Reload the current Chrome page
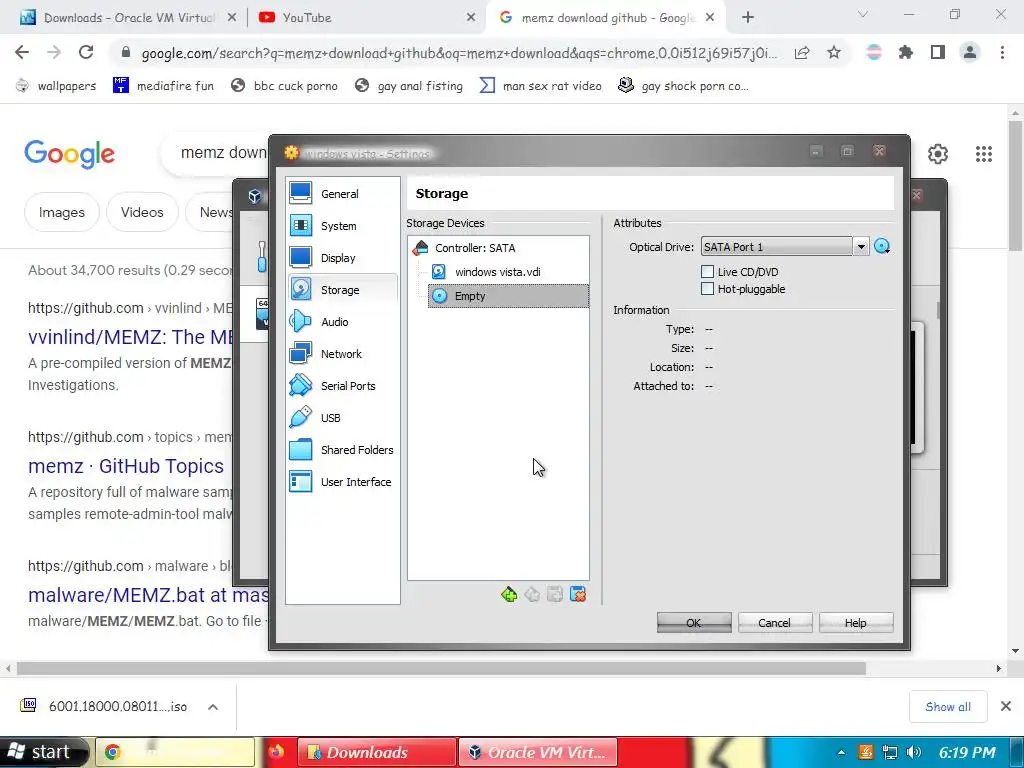Image resolution: width=1024 pixels, height=768 pixels. point(86,52)
